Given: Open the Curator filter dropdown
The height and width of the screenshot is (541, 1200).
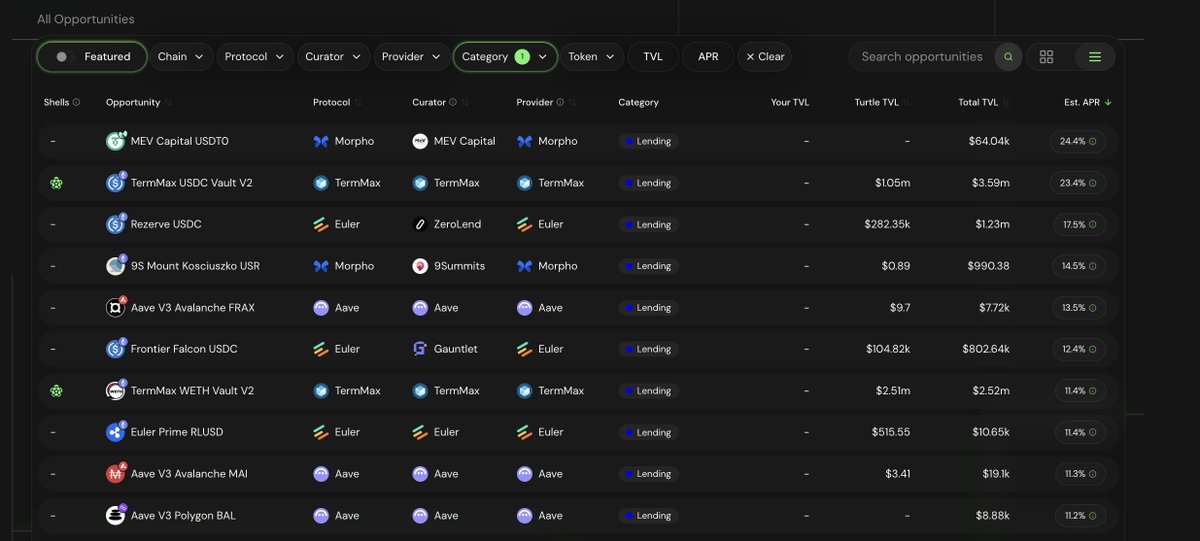Looking at the screenshot, I should click(333, 57).
